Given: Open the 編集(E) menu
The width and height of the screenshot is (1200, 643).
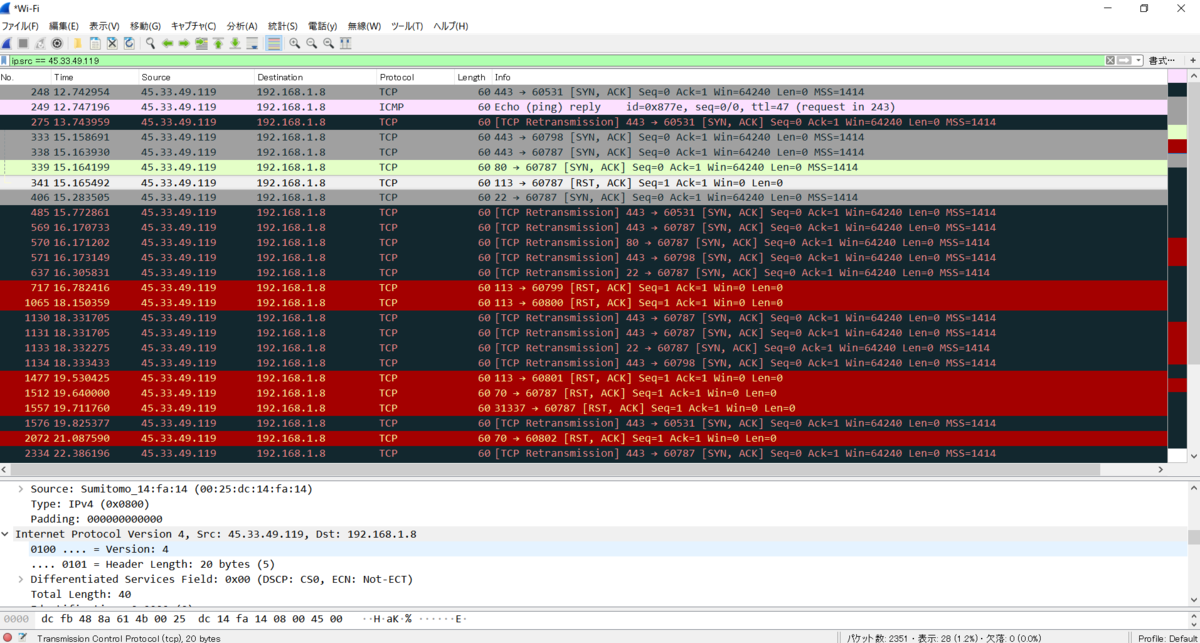Looking at the screenshot, I should tap(63, 26).
